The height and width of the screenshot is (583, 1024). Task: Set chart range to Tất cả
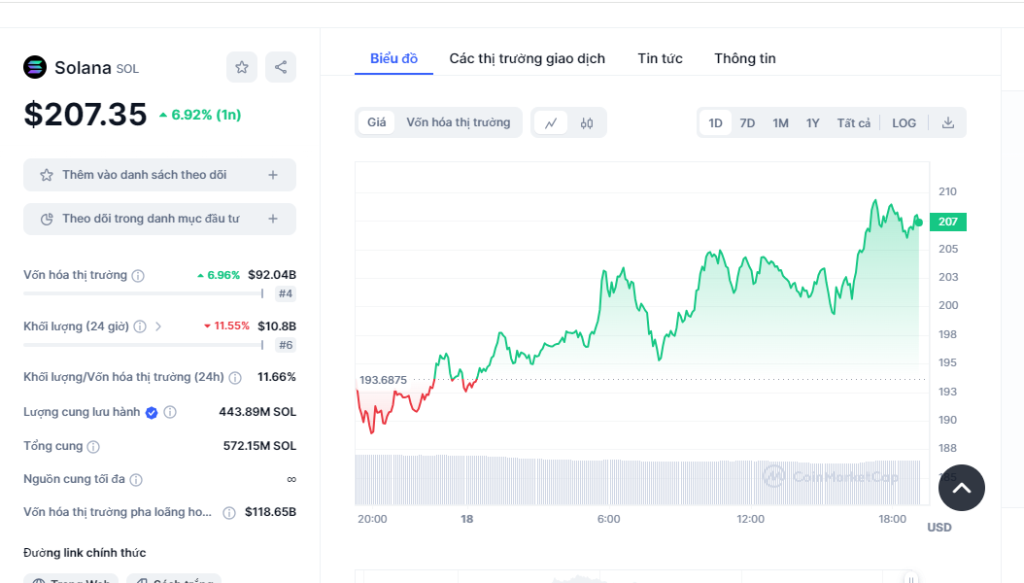(854, 123)
